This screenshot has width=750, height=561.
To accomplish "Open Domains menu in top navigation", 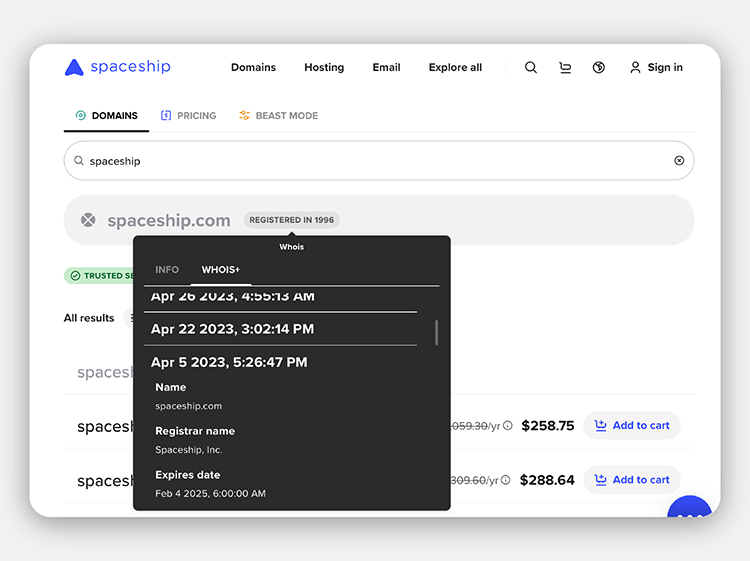I will 254,67.
